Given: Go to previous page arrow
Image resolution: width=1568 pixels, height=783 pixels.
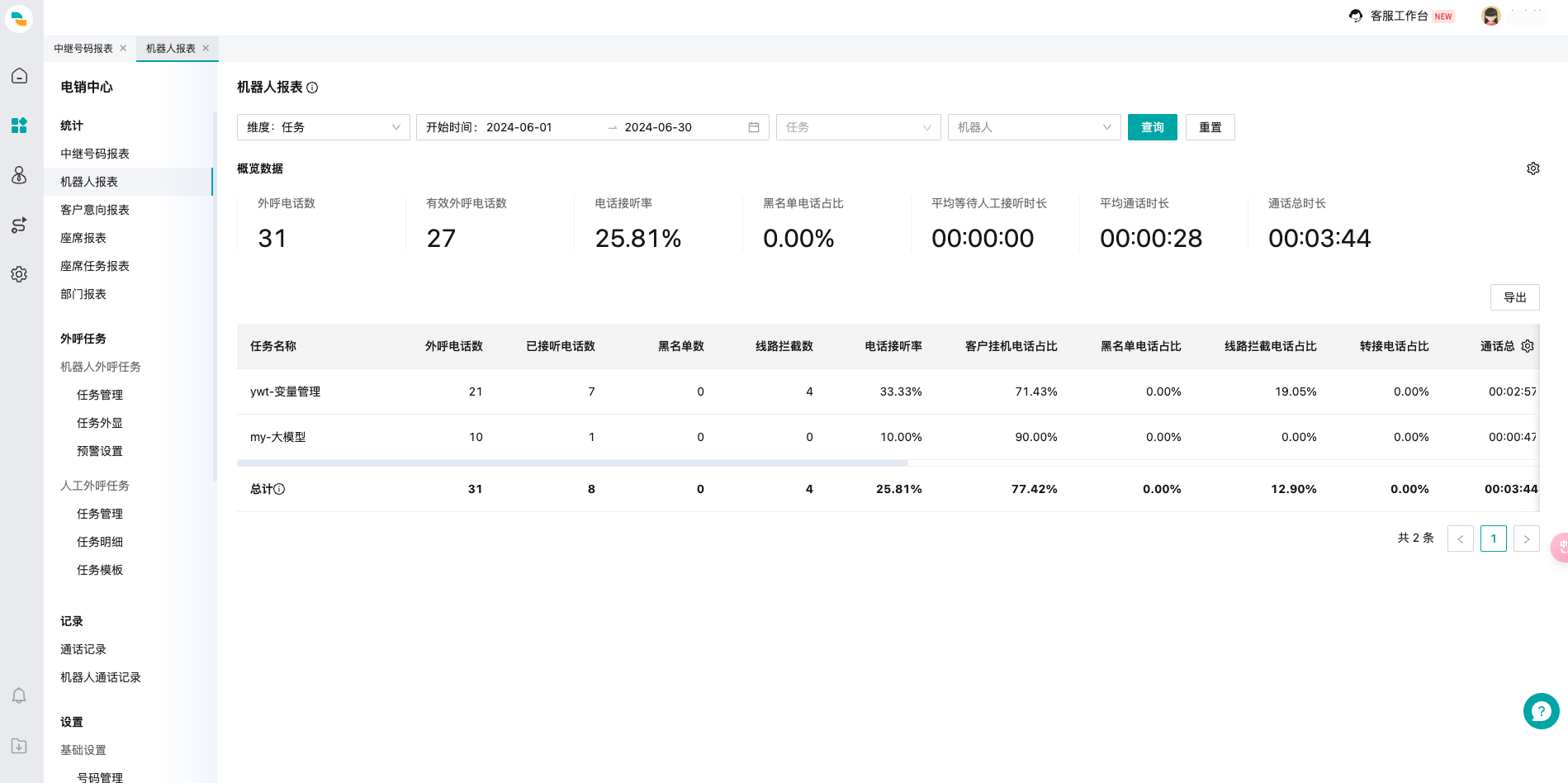Looking at the screenshot, I should [x=1461, y=539].
